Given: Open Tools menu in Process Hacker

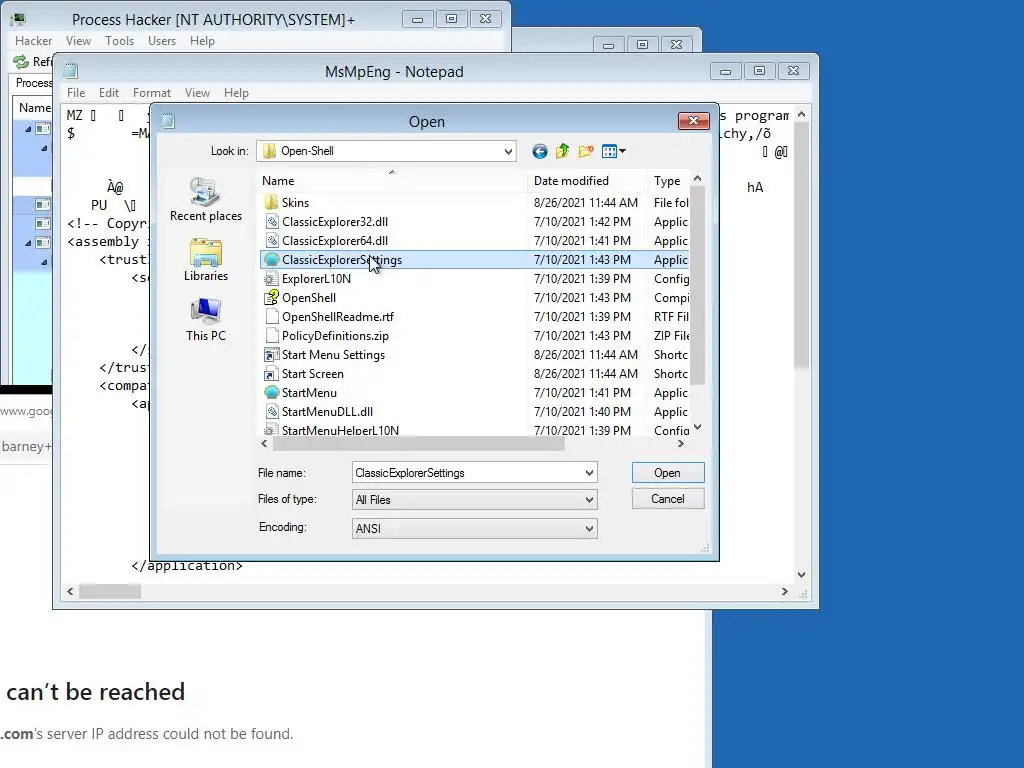Looking at the screenshot, I should (x=120, y=40).
